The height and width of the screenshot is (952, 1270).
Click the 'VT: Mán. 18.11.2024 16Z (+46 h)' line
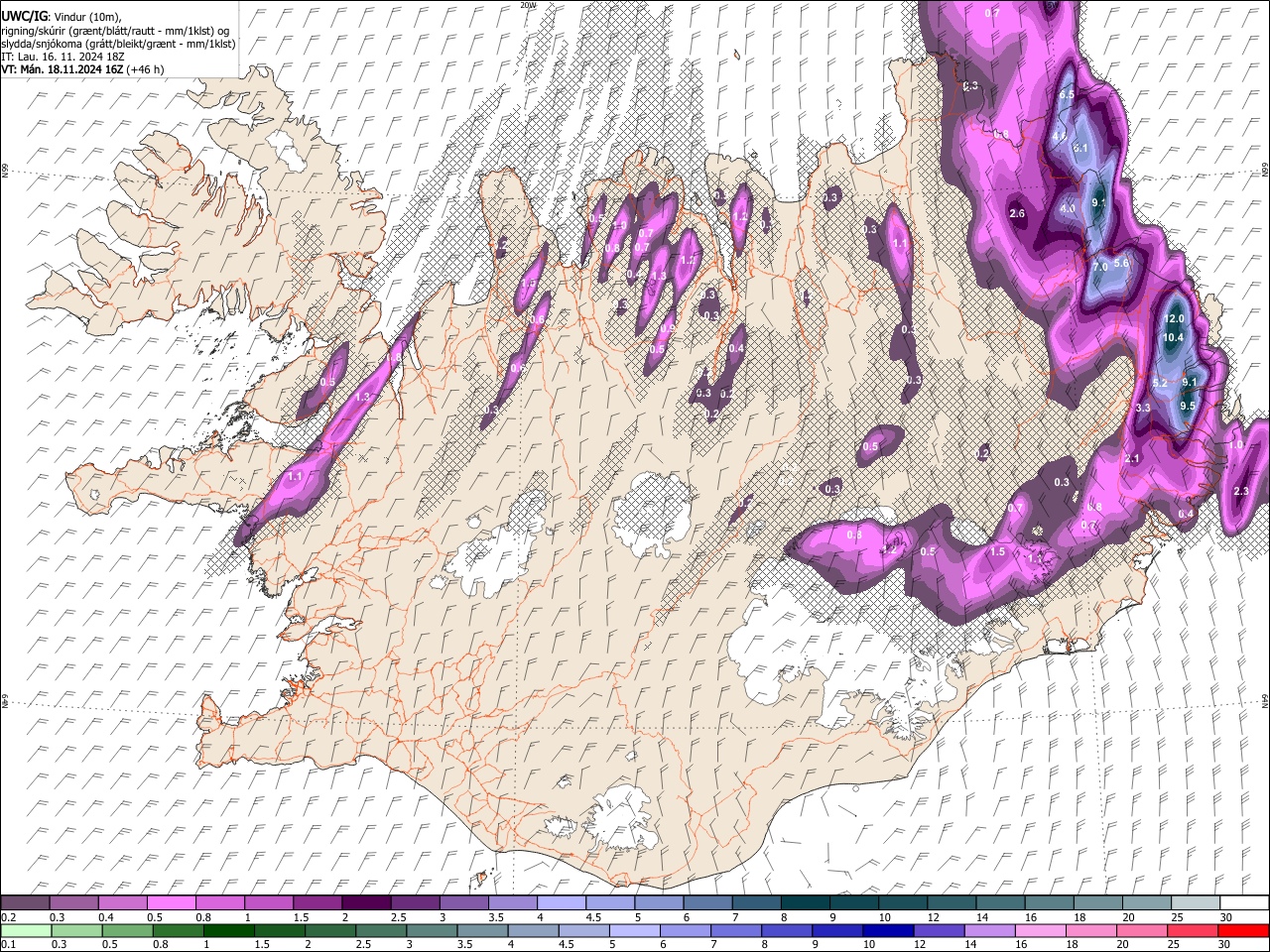click(x=82, y=69)
